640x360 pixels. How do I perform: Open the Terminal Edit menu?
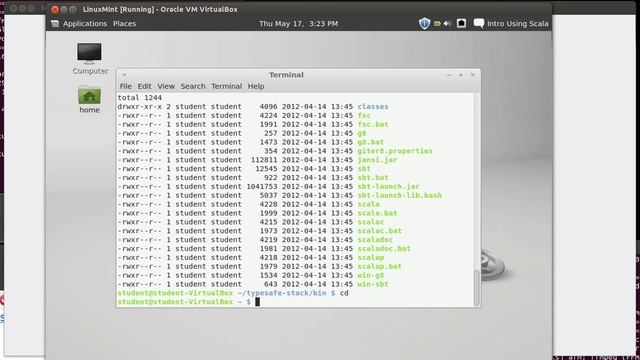coord(144,86)
